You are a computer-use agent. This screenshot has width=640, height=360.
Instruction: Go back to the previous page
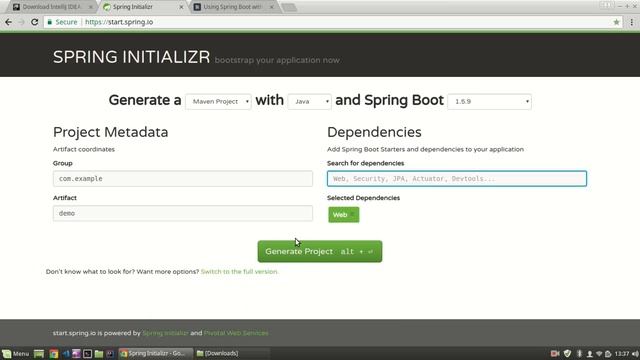point(8,22)
